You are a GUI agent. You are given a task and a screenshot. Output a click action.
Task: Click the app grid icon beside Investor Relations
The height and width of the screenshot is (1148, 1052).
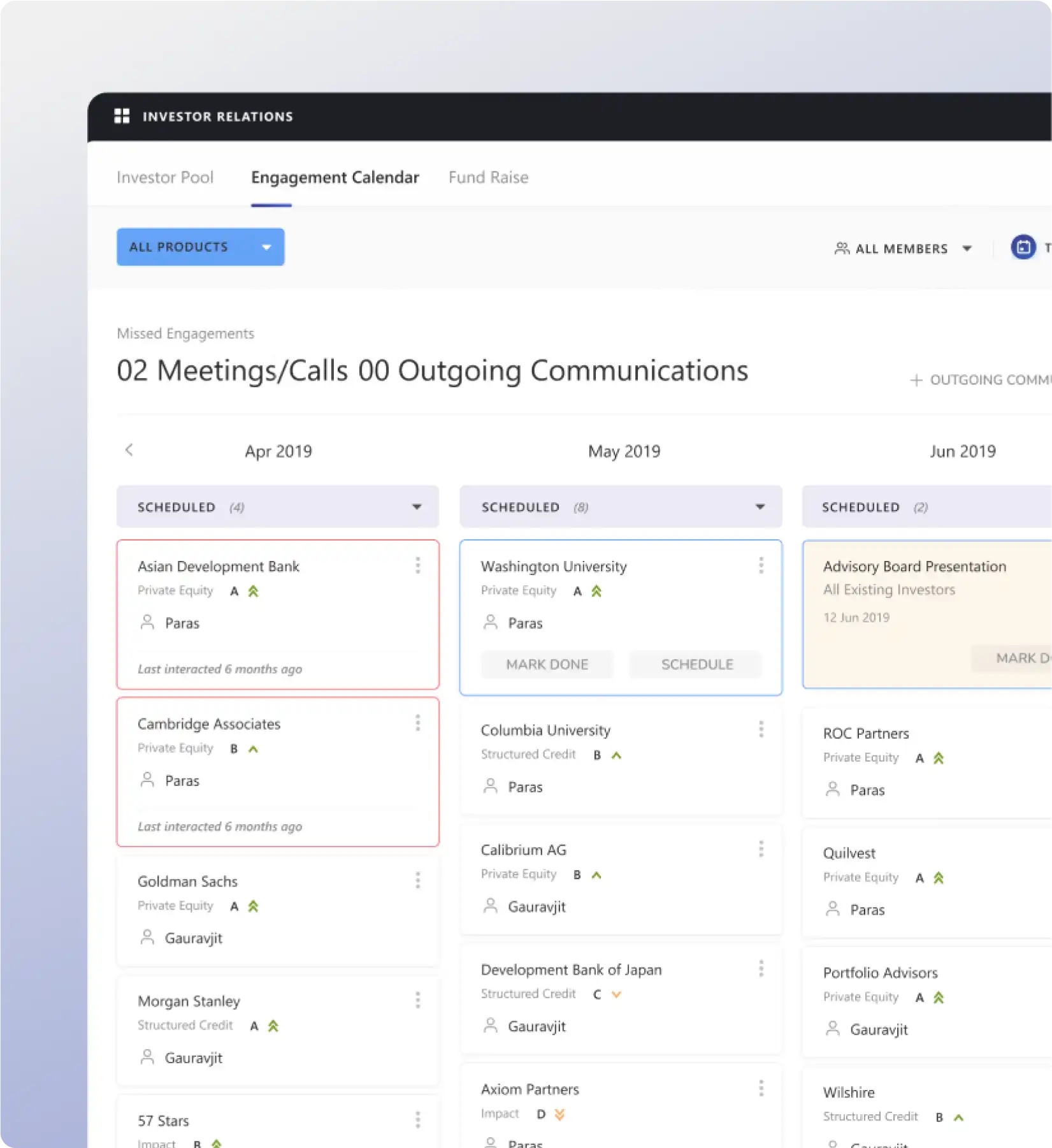coord(122,116)
